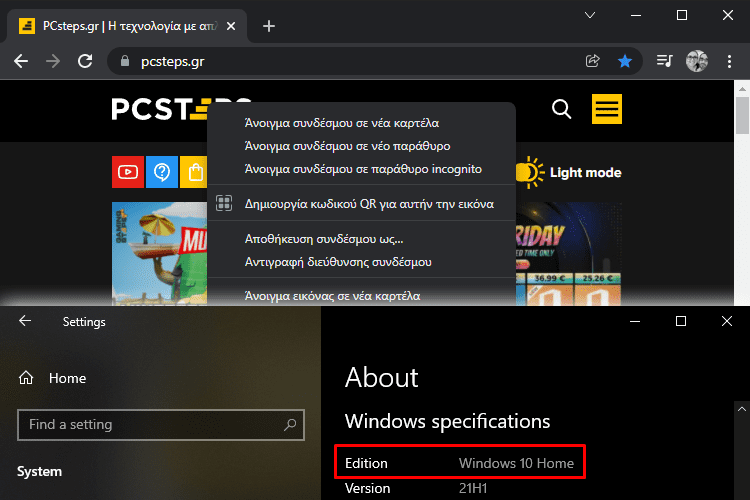Click the 'Edition' label in Settings
750x500 pixels.
pos(366,463)
